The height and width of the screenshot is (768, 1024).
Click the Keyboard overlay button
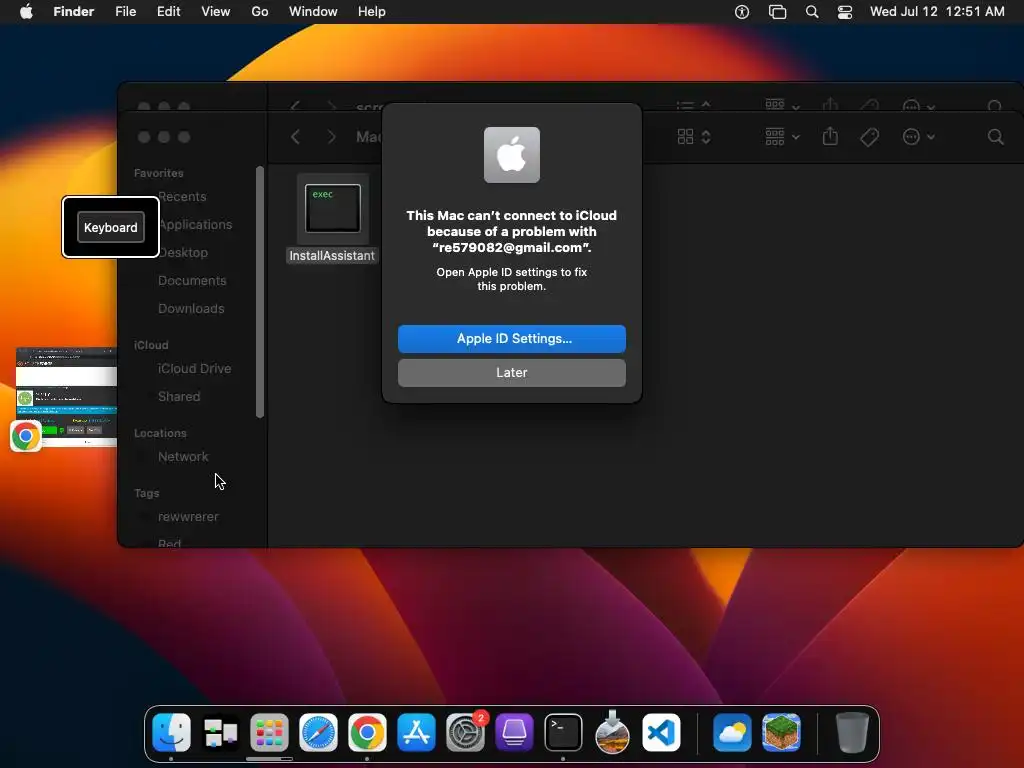point(110,227)
